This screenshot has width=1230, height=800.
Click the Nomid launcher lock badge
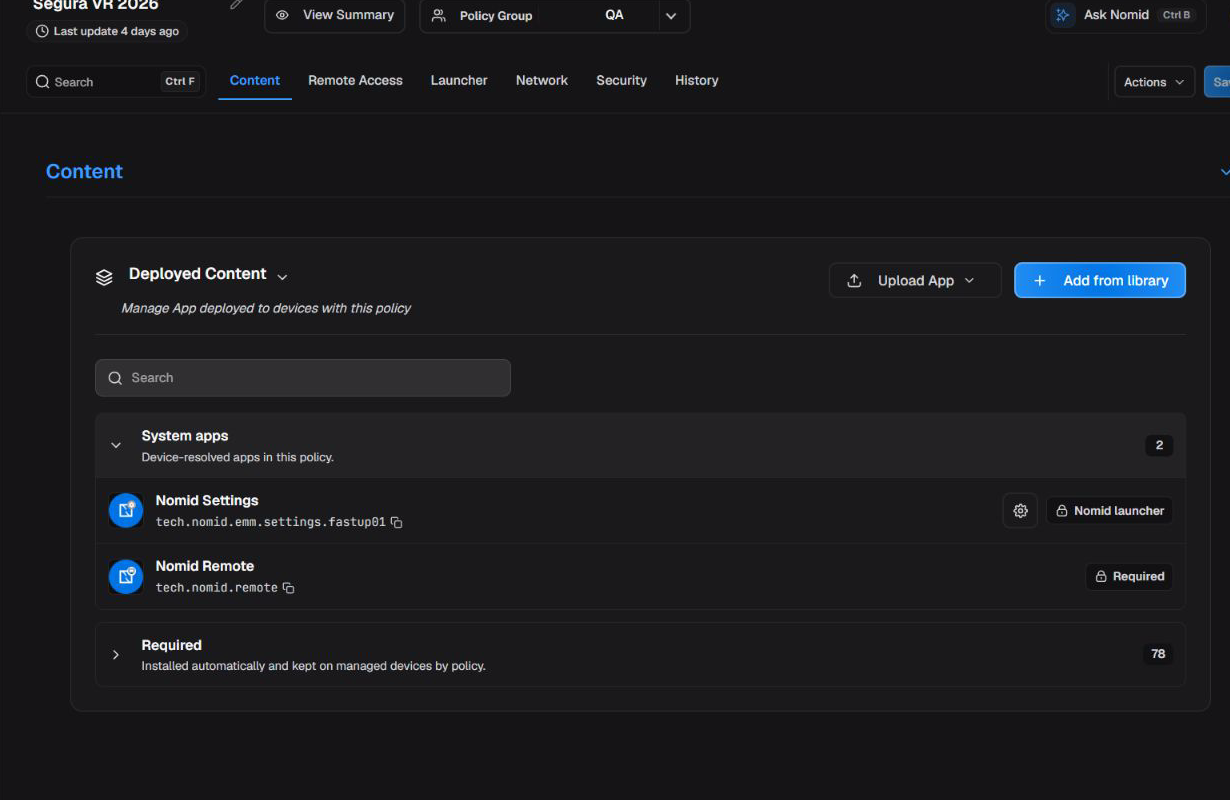pyautogui.click(x=1109, y=510)
